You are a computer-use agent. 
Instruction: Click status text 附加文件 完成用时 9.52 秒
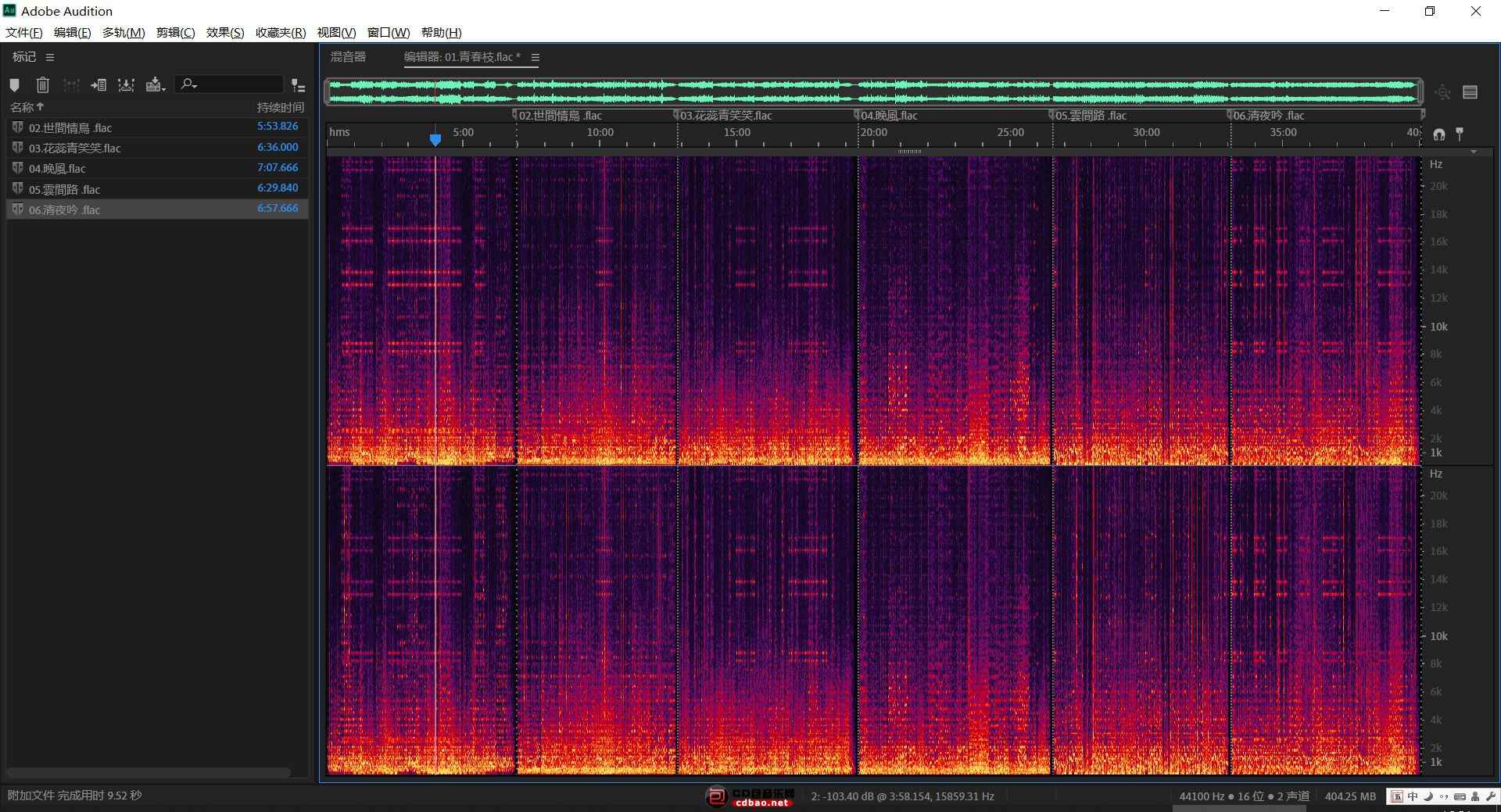click(x=75, y=796)
